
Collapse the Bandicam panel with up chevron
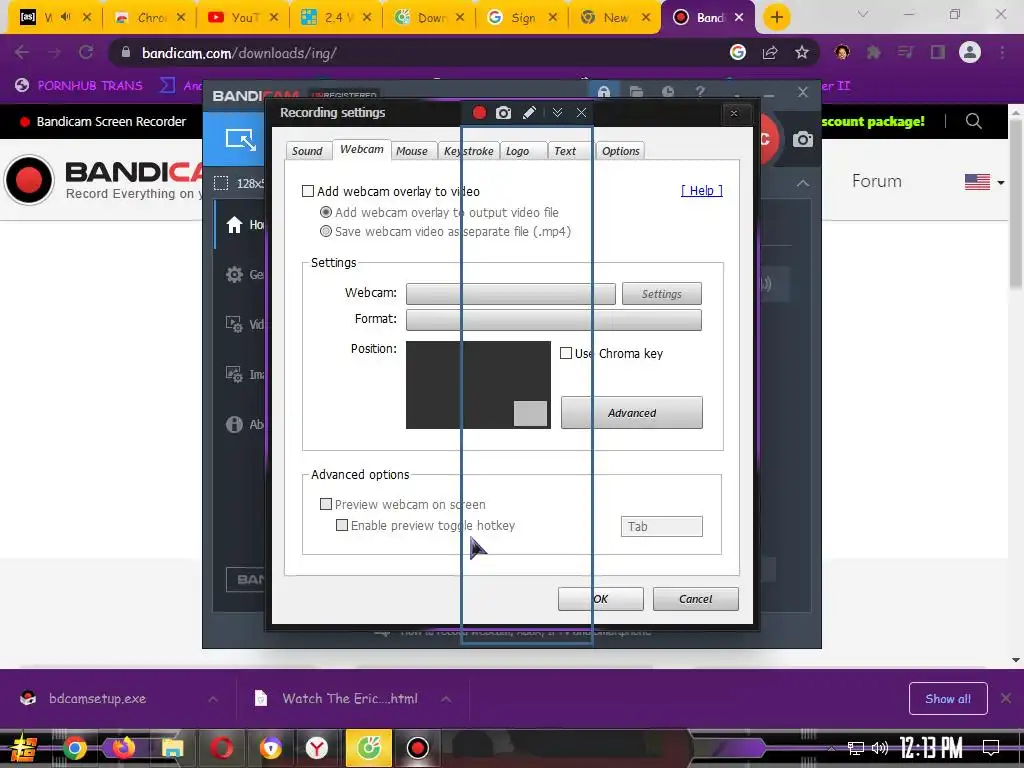pos(803,184)
